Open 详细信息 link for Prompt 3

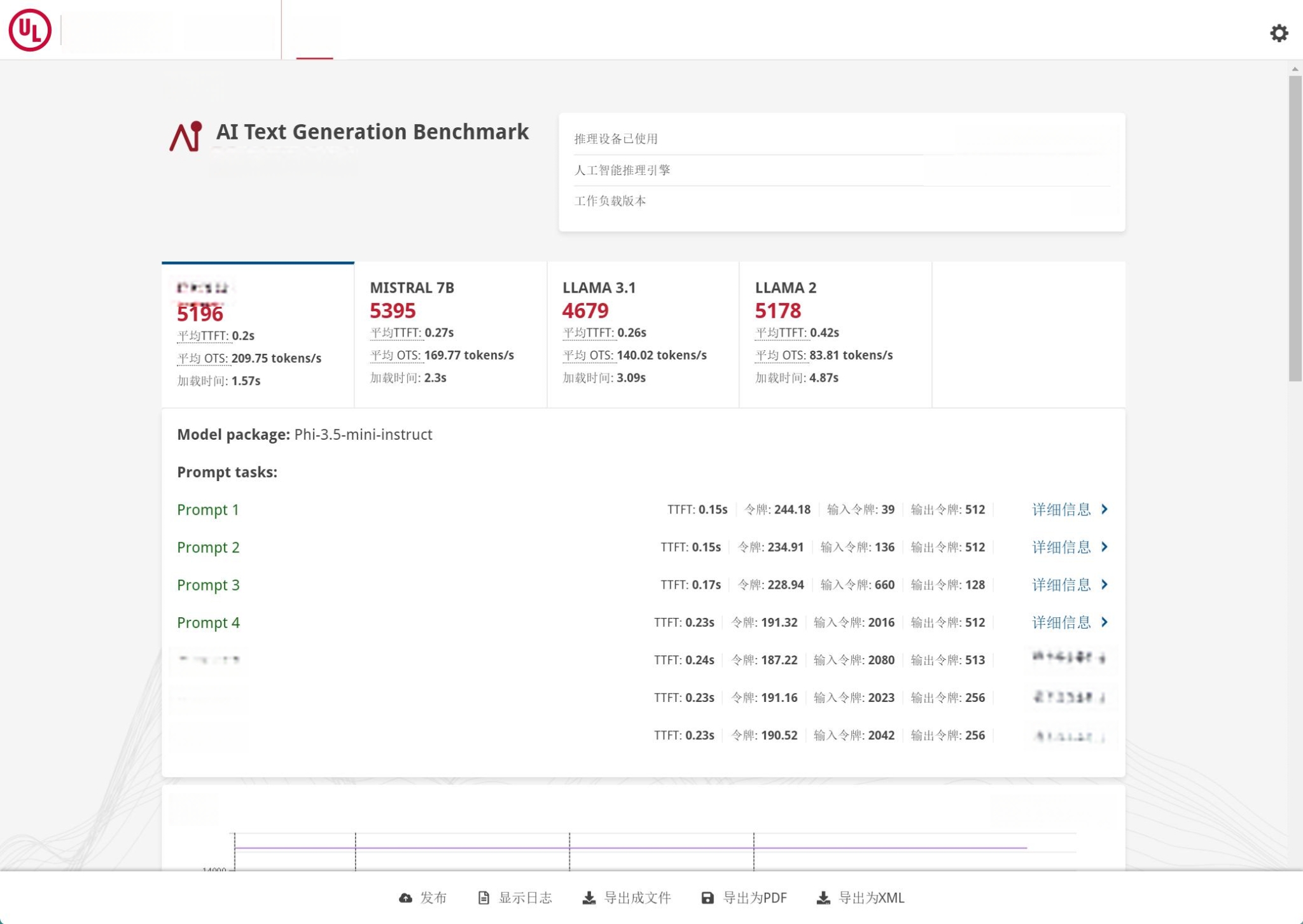tap(1061, 584)
